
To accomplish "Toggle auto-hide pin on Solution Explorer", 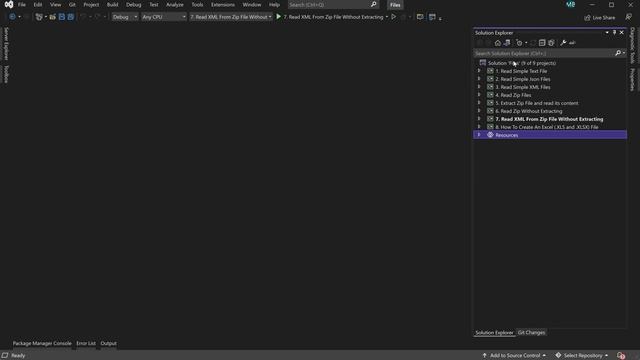I will point(614,32).
